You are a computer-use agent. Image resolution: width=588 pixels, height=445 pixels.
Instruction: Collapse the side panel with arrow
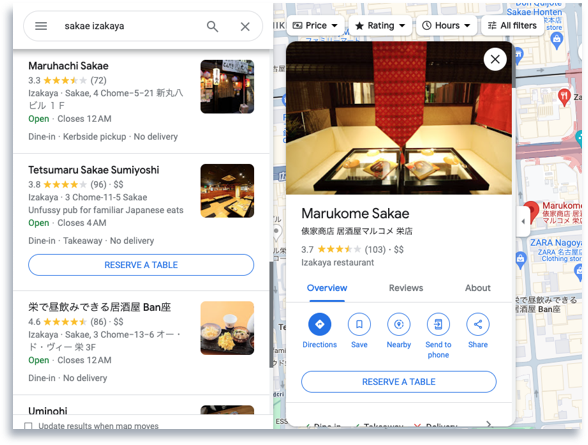coord(523,221)
